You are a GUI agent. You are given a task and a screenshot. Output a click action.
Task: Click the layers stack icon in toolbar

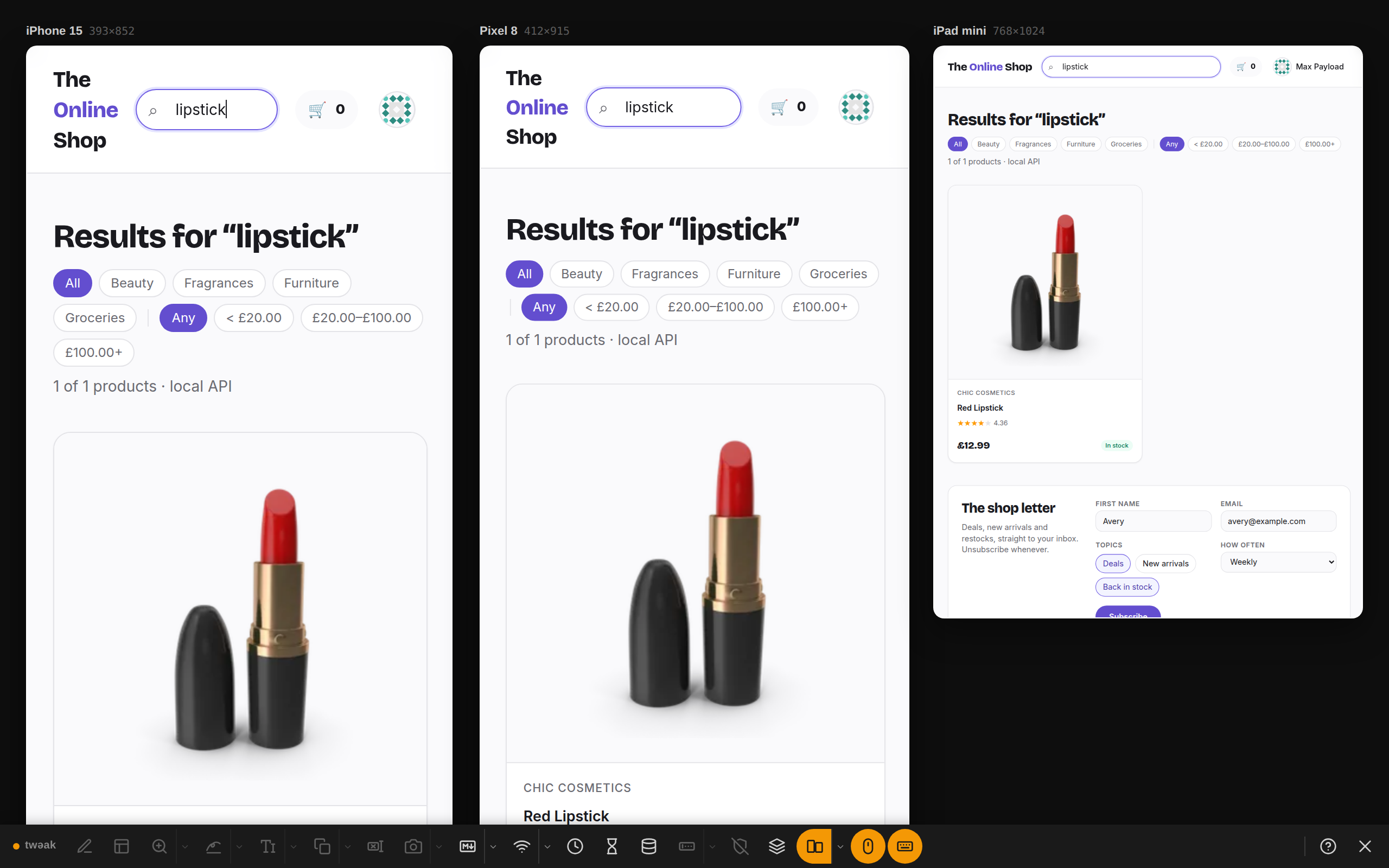click(776, 846)
